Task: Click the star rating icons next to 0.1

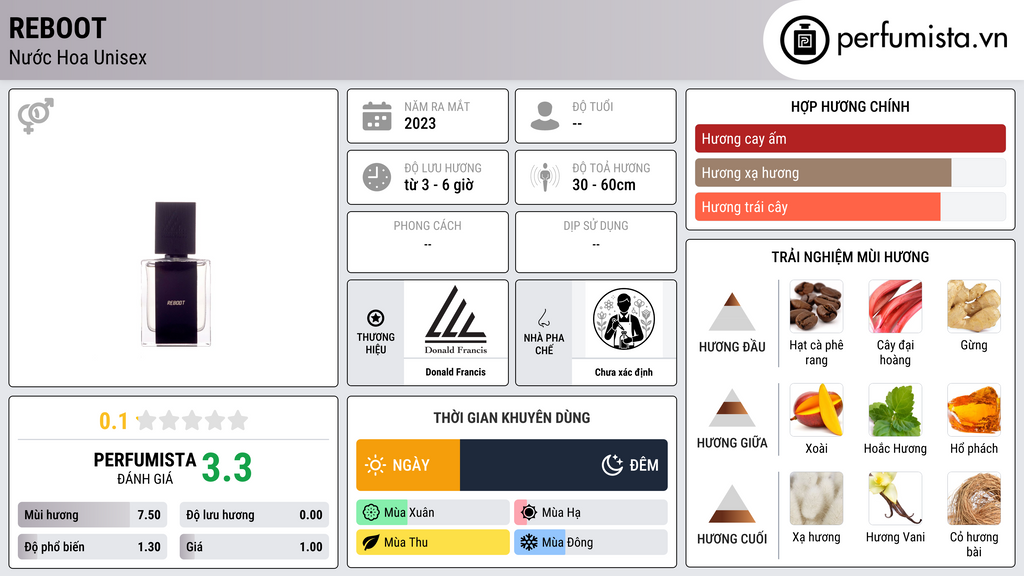Action: coord(193,420)
